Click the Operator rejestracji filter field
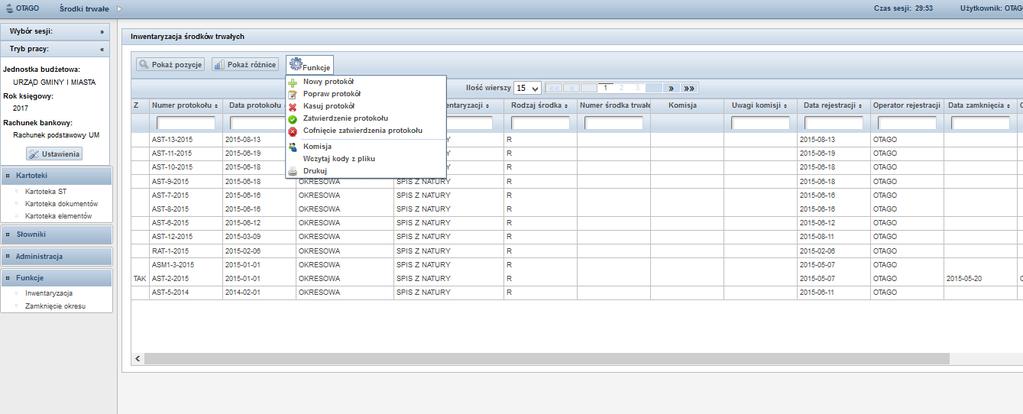 coord(907,123)
